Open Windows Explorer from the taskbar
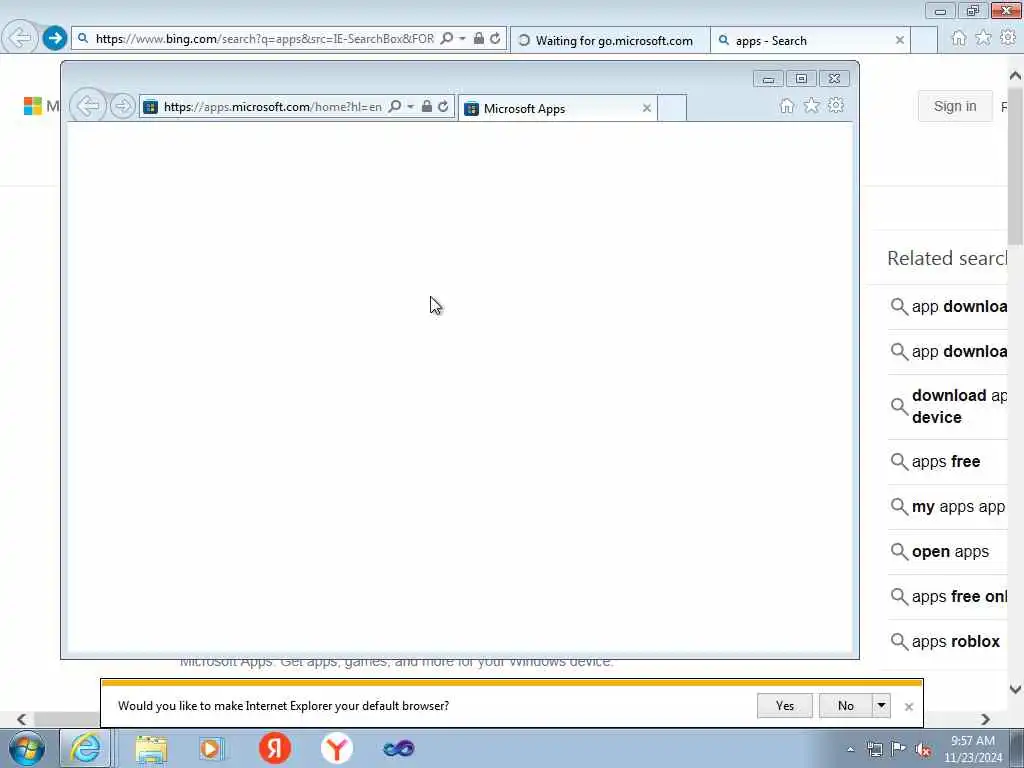 point(152,748)
